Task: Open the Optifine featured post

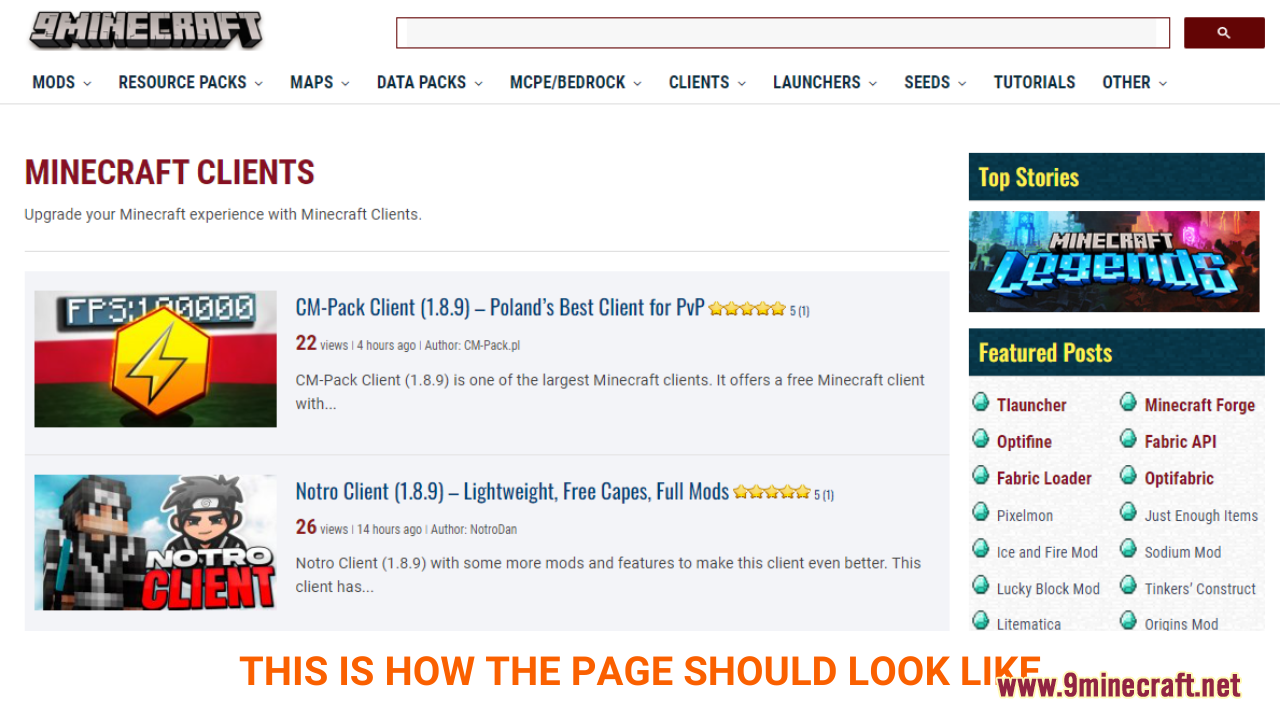Action: (1024, 441)
